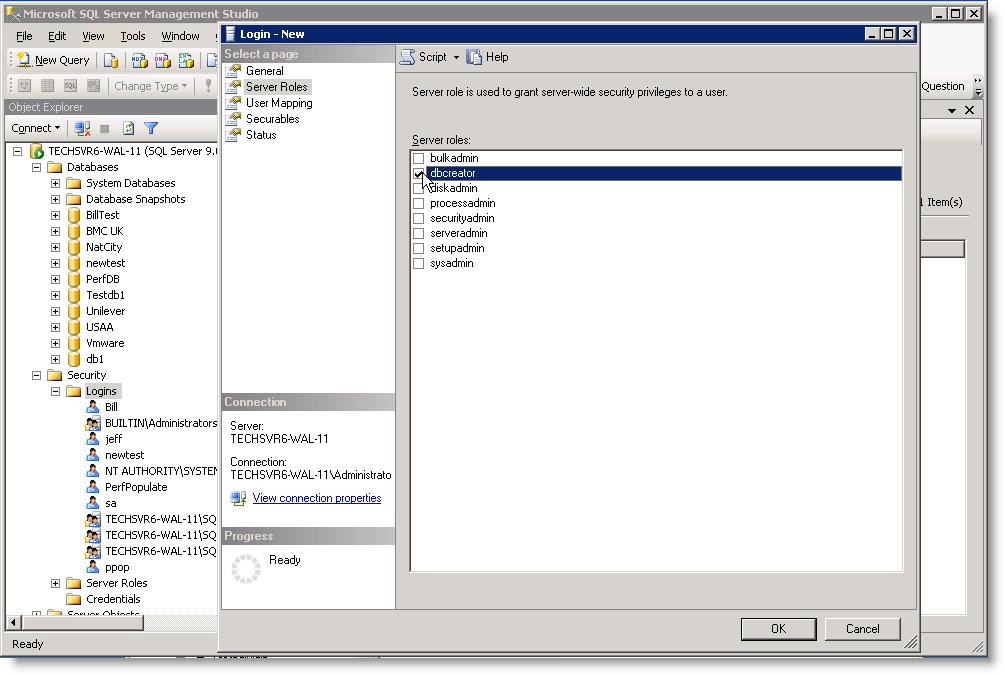1004x674 pixels.
Task: Open the Change Type dropdown
Action: (150, 86)
